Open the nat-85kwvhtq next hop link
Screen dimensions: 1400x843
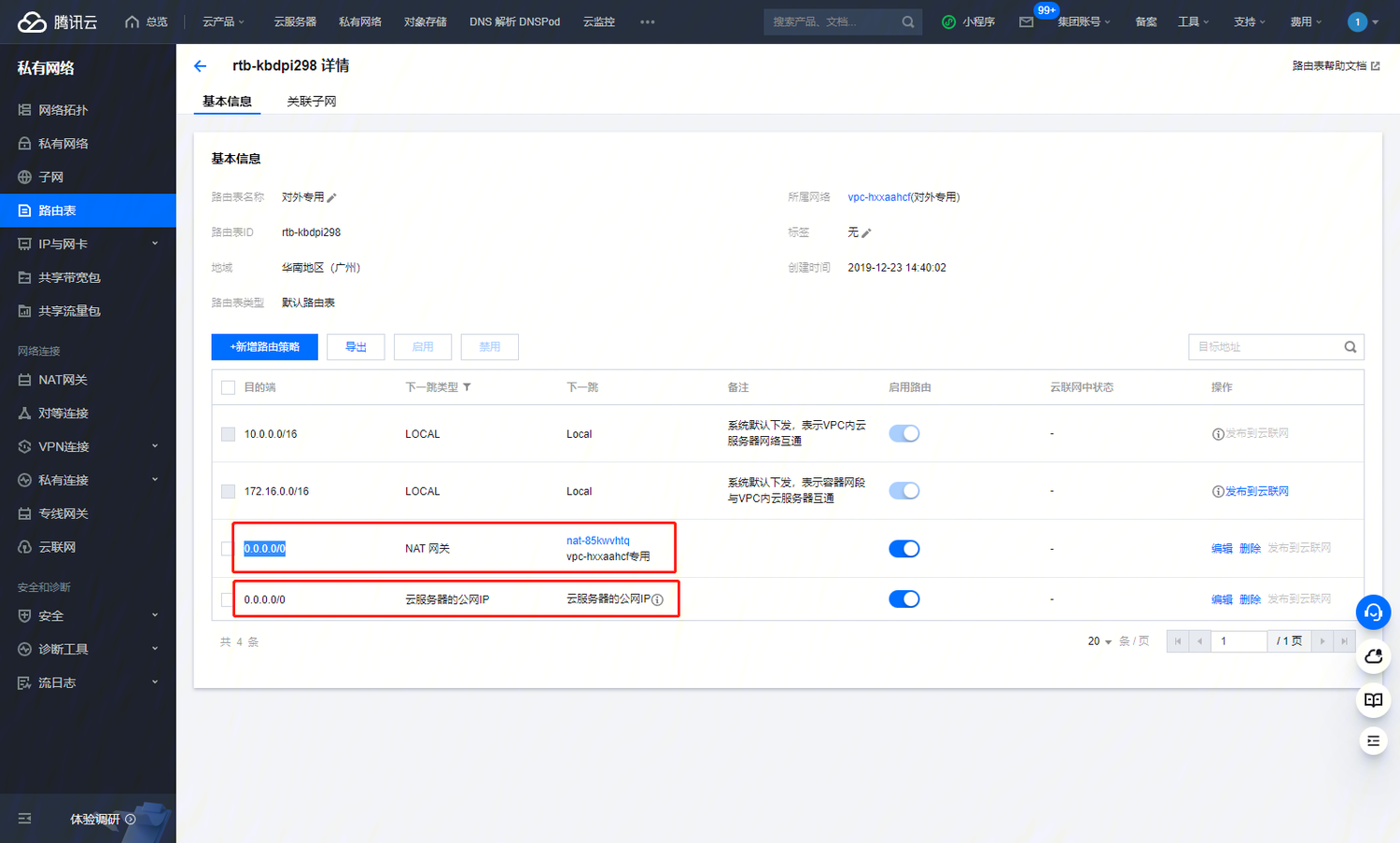pyautogui.click(x=597, y=541)
